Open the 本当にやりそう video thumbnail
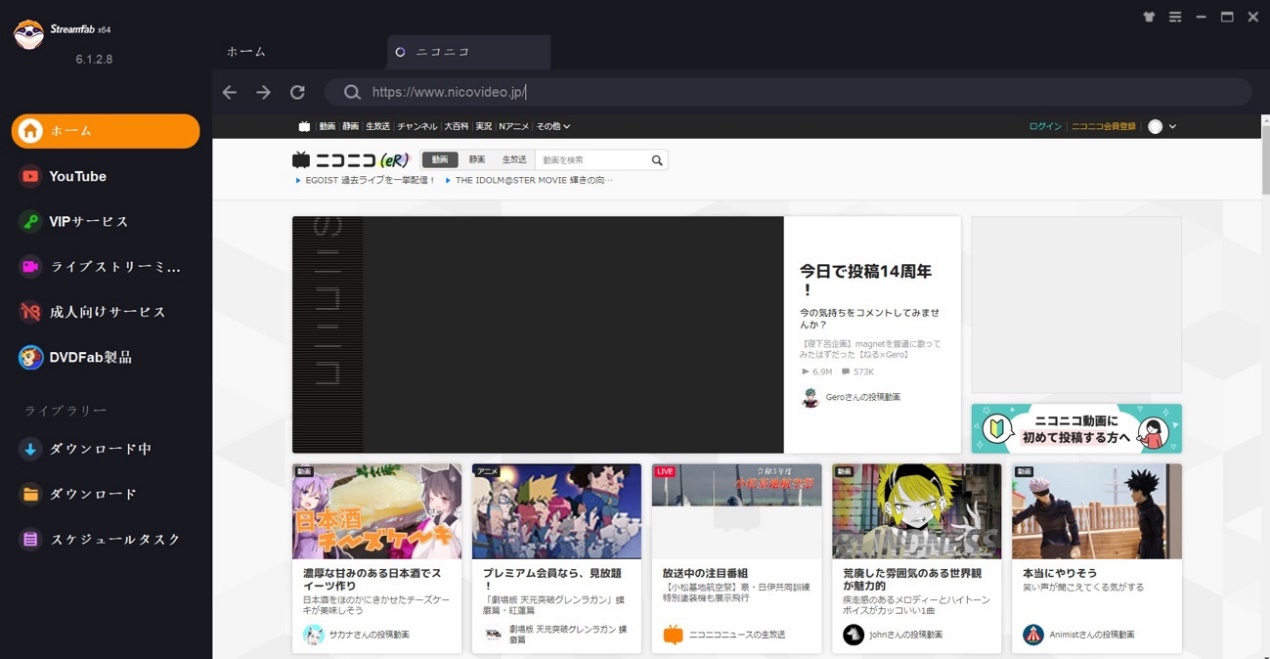This screenshot has width=1270, height=659. [x=1097, y=511]
